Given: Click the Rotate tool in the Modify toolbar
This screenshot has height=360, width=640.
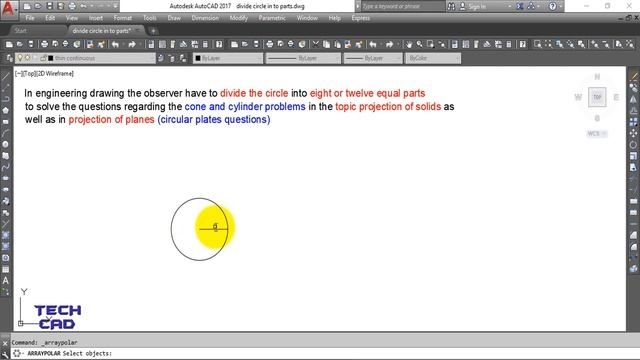Looking at the screenshot, I should [633, 144].
